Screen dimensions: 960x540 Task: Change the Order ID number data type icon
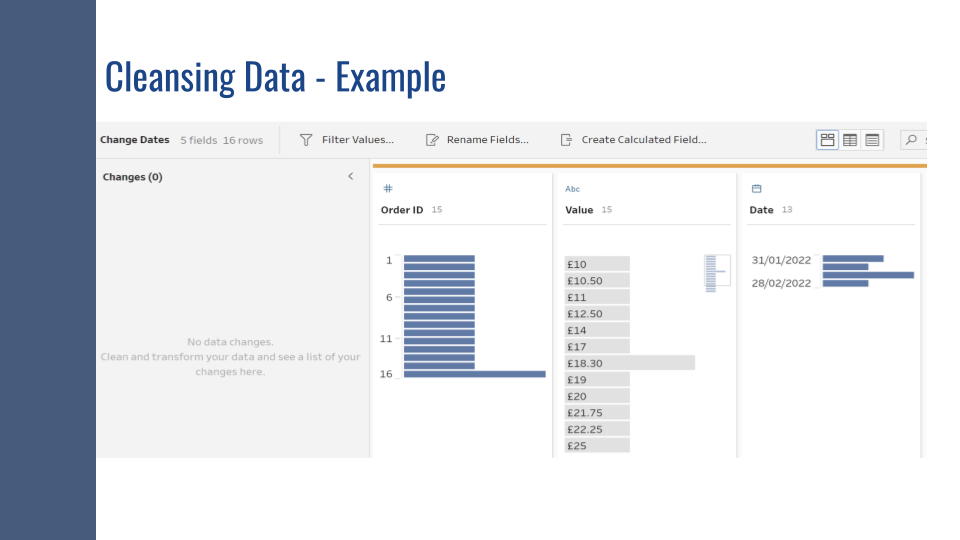click(x=388, y=188)
